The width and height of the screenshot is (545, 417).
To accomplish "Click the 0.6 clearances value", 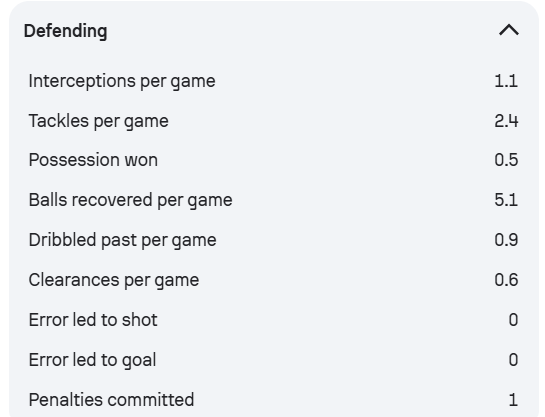I will click(x=506, y=280).
